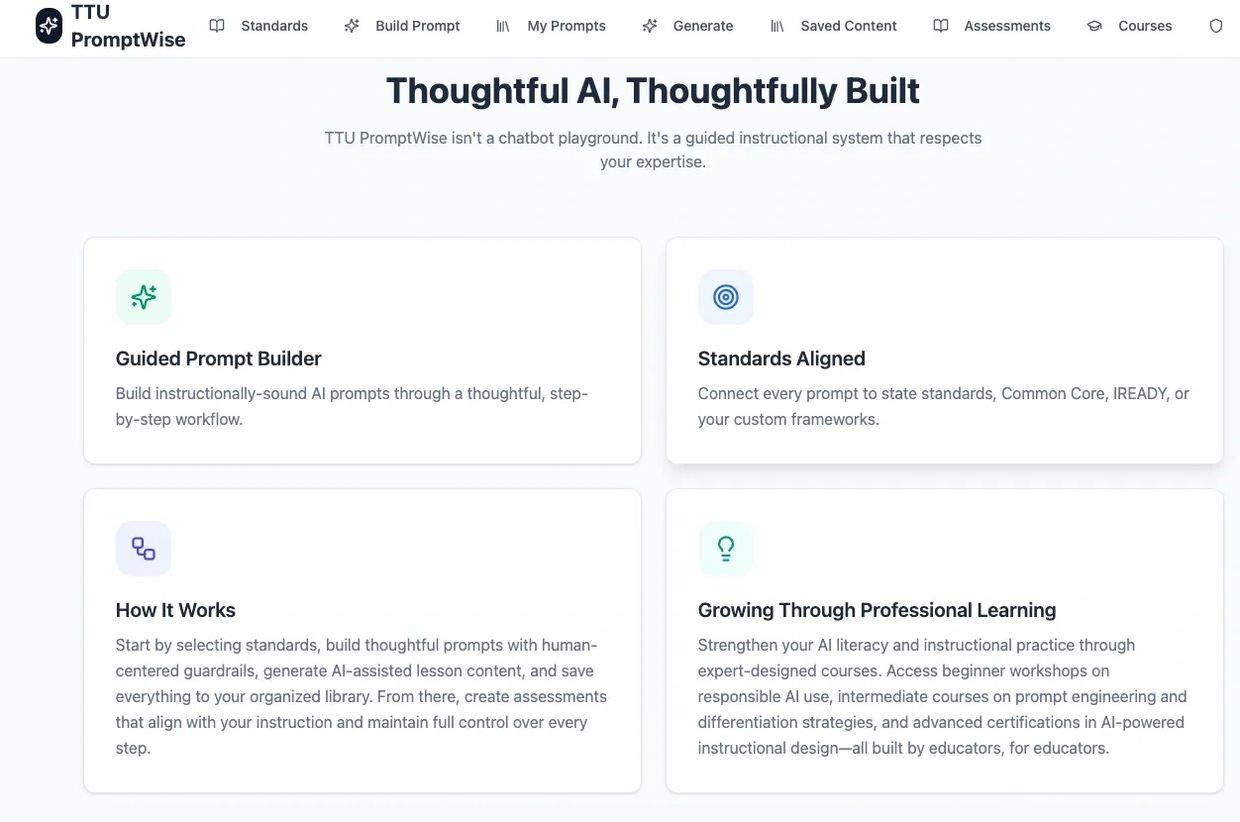Click the sparkle icon on Guided Prompt Builder card
This screenshot has height=822, width=1240.
[x=143, y=297]
